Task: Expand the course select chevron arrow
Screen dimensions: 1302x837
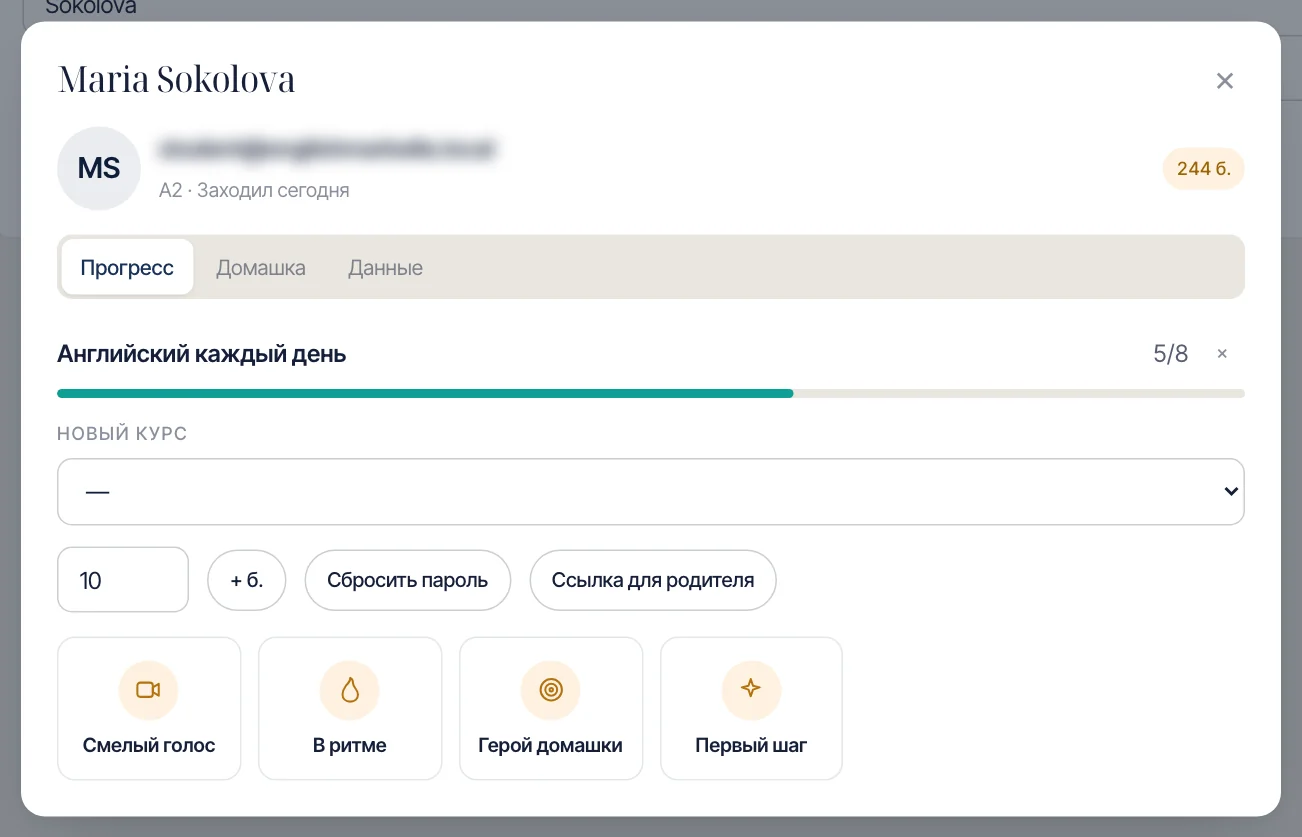Action: click(x=1232, y=492)
